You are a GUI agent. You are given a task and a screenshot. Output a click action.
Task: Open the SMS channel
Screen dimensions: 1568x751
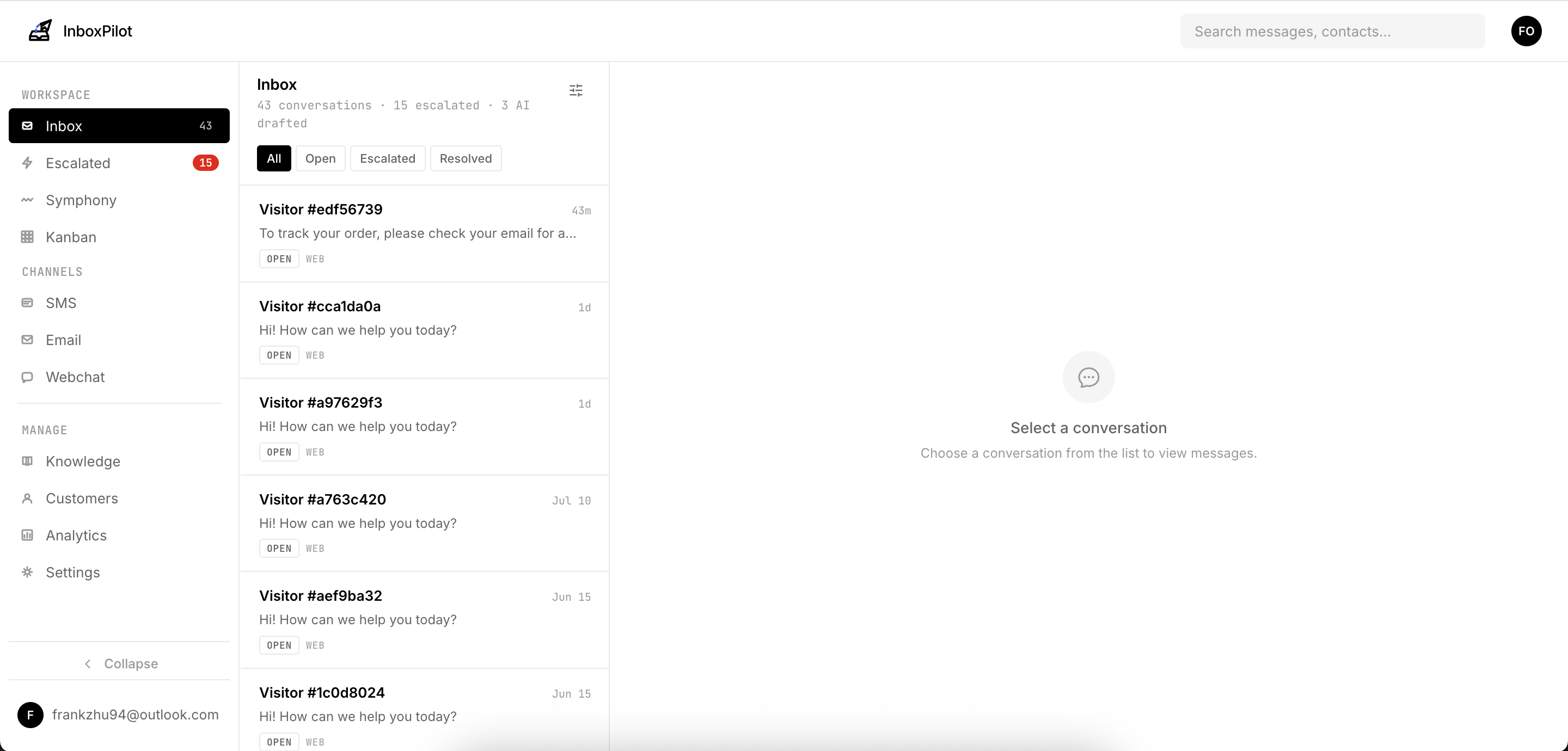click(x=119, y=303)
